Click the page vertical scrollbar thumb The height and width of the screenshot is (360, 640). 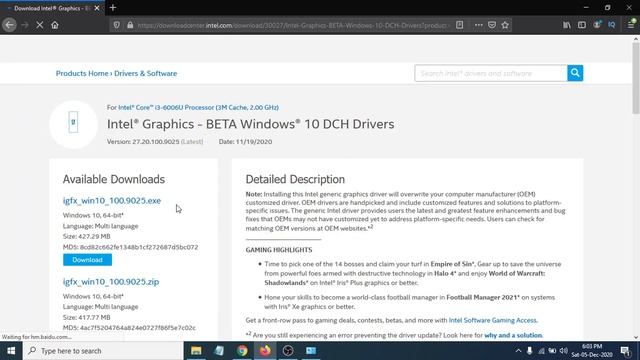click(636, 78)
